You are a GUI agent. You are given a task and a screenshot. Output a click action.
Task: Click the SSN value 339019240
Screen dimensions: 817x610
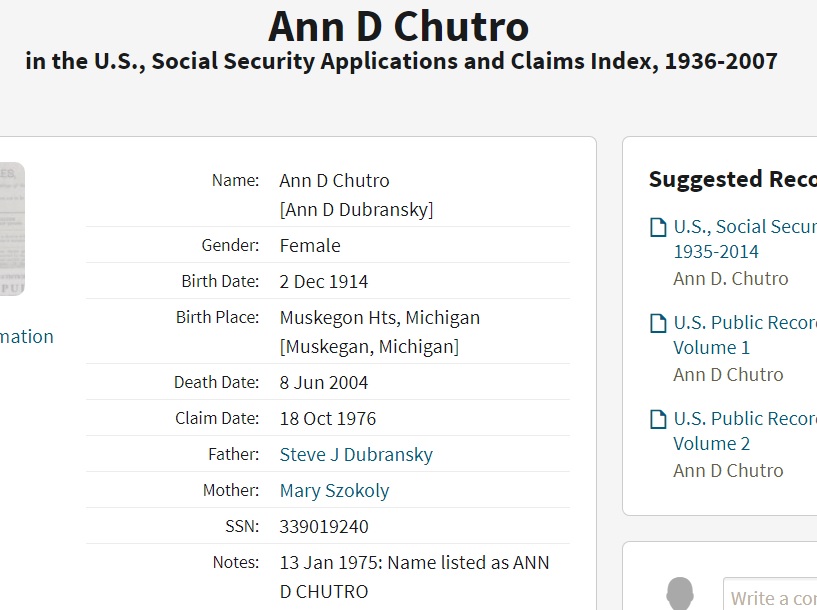tap(324, 526)
